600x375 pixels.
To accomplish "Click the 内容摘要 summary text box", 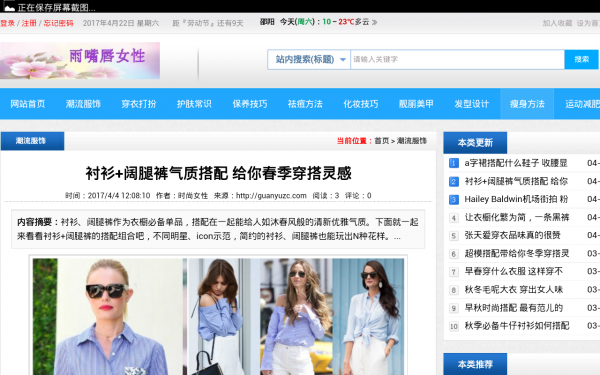I will click(x=218, y=229).
